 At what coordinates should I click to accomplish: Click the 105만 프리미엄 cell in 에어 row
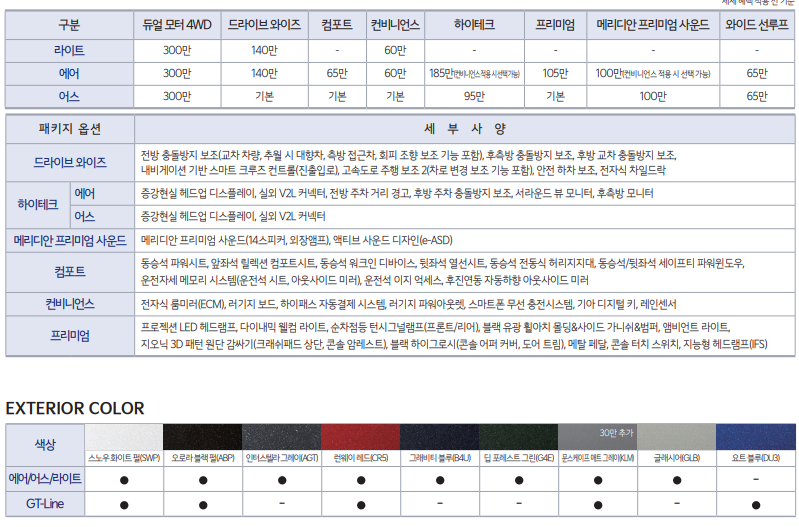coord(555,73)
